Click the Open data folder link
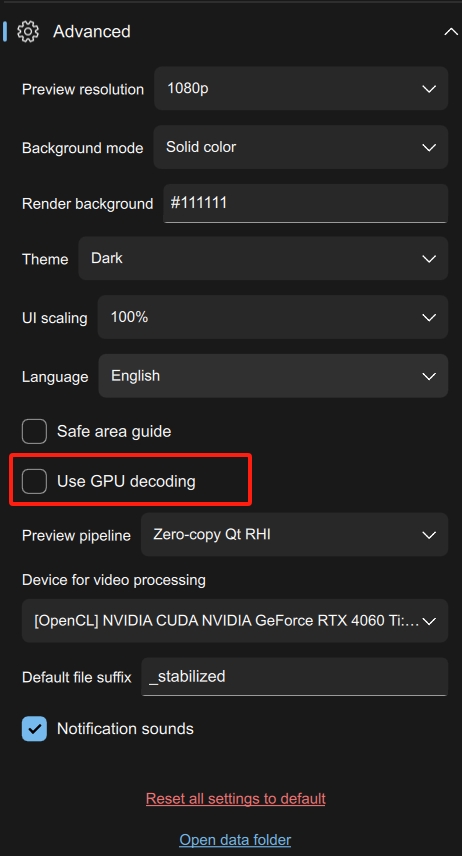 point(235,840)
